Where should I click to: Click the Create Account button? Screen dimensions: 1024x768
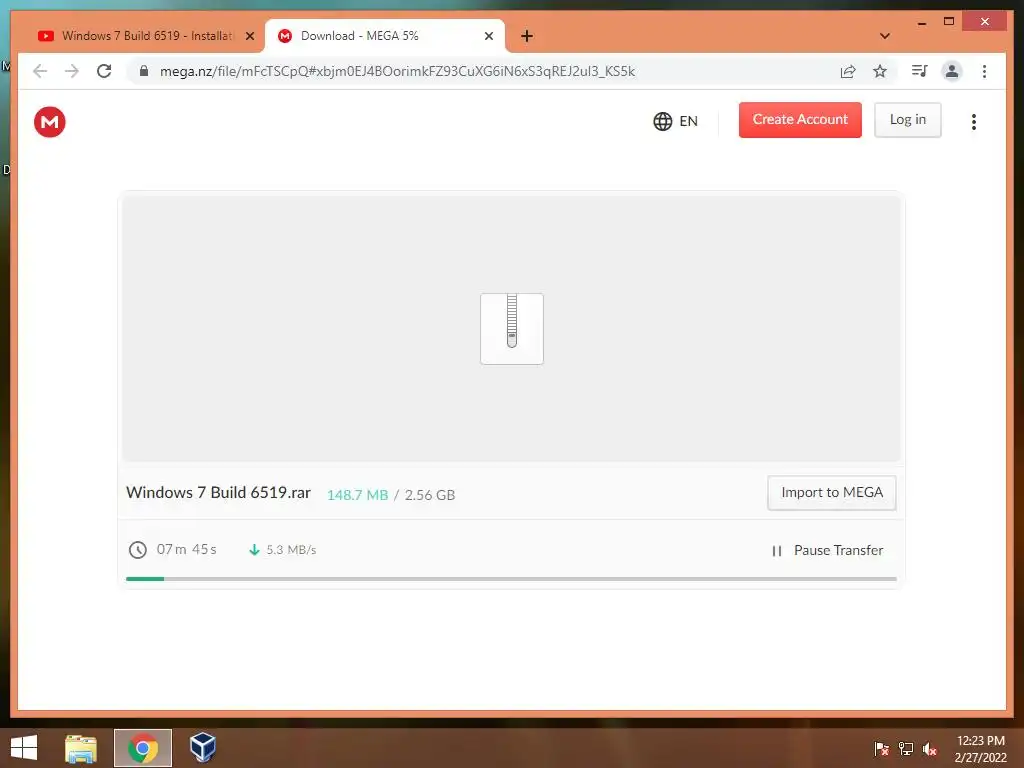800,120
